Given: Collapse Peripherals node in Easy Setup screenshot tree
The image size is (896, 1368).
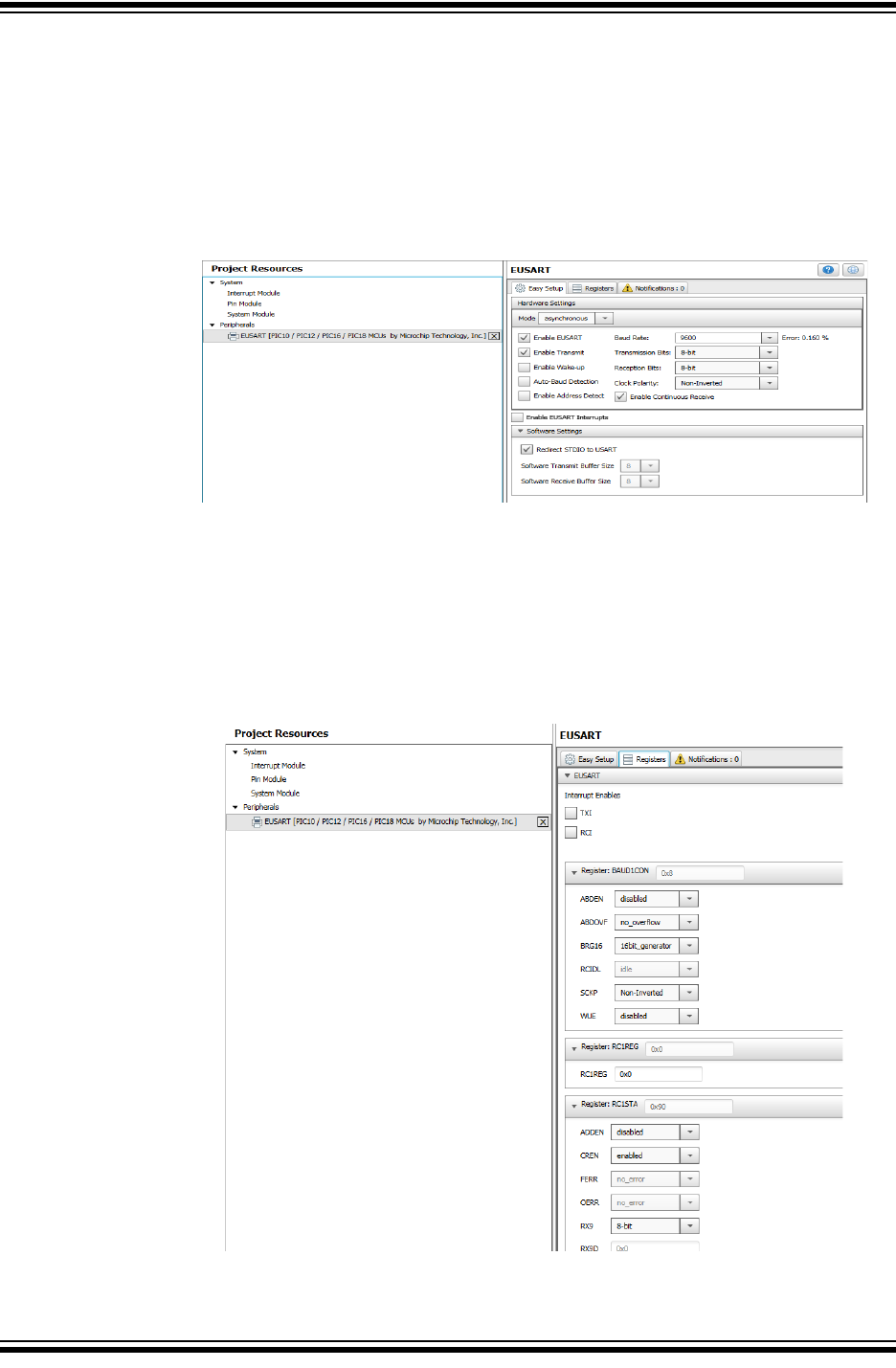Looking at the screenshot, I should point(213,325).
